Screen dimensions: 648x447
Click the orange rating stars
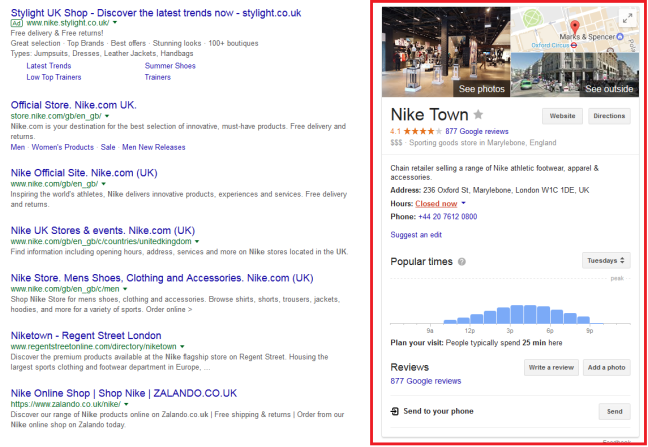coord(422,131)
